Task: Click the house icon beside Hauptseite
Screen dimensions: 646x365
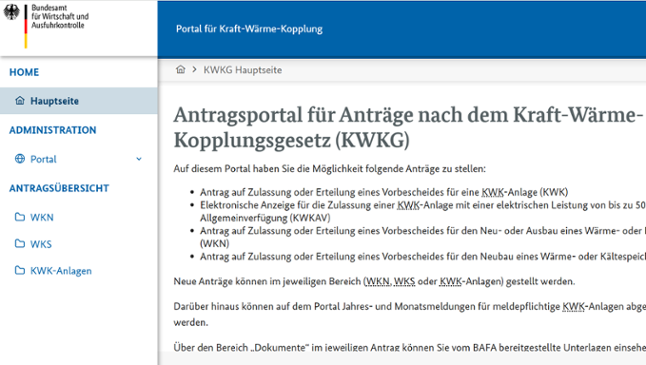Action: [20, 101]
